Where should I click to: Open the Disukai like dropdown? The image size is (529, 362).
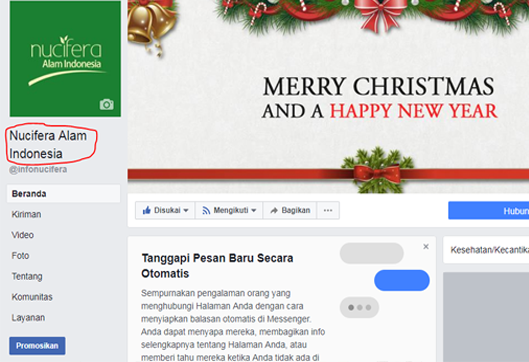(x=165, y=211)
